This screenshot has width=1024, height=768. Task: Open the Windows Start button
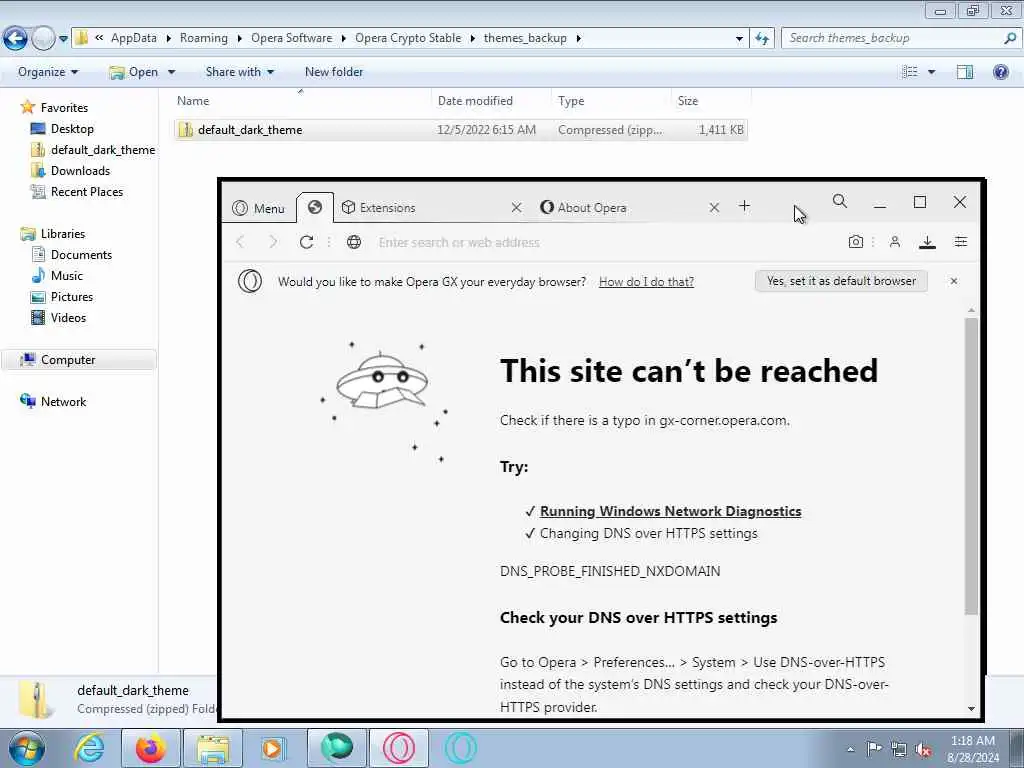point(26,748)
